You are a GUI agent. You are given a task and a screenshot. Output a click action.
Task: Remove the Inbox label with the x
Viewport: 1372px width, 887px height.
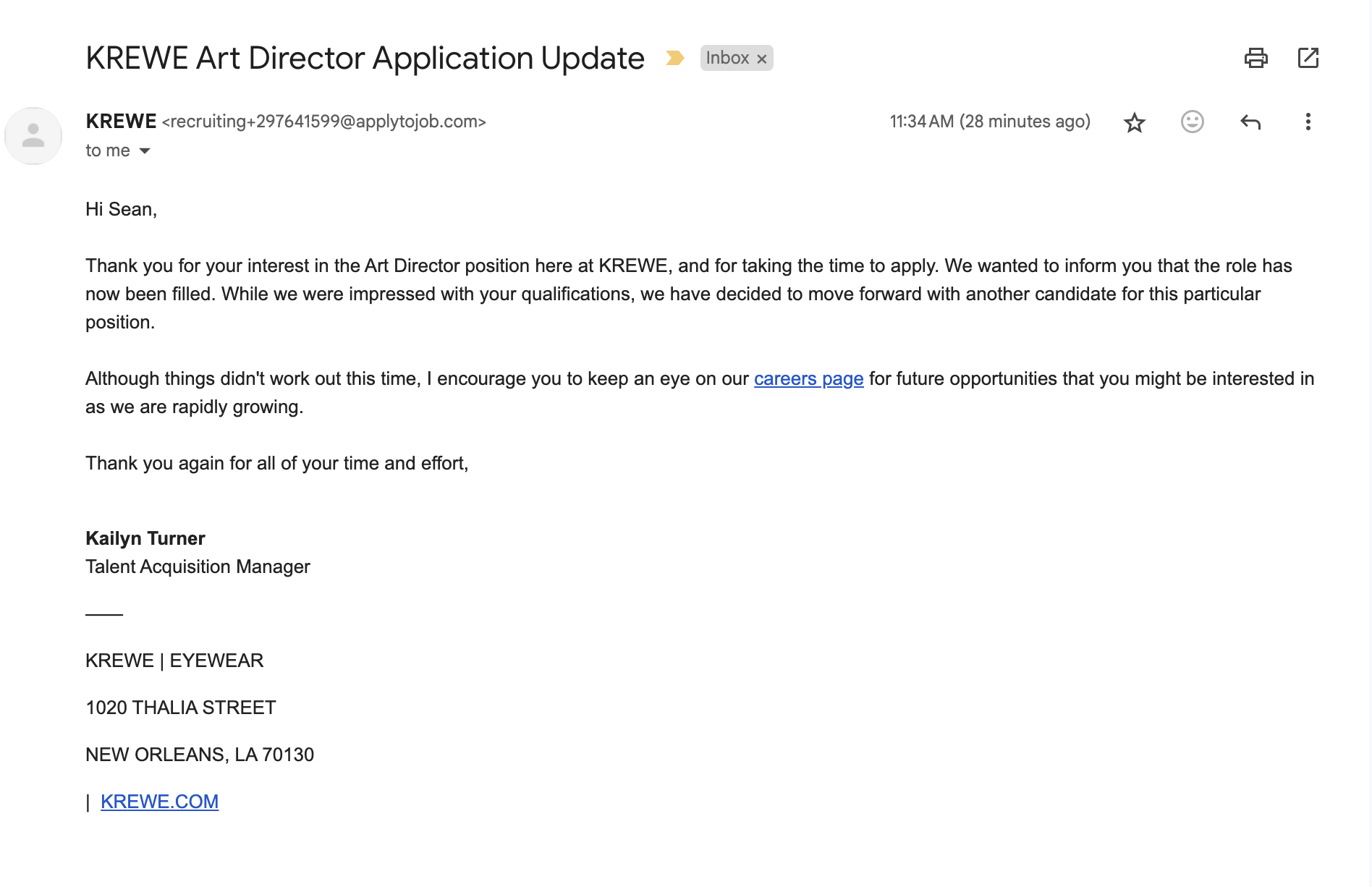tap(761, 58)
